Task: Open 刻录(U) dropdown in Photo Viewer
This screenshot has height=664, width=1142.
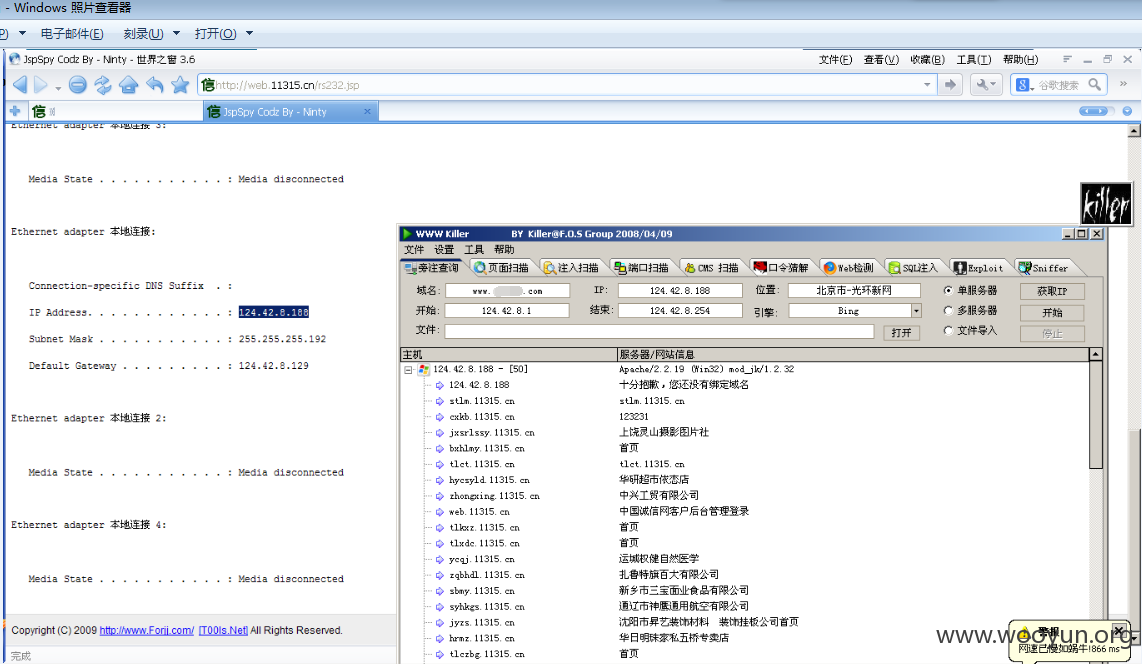Action: 151,33
